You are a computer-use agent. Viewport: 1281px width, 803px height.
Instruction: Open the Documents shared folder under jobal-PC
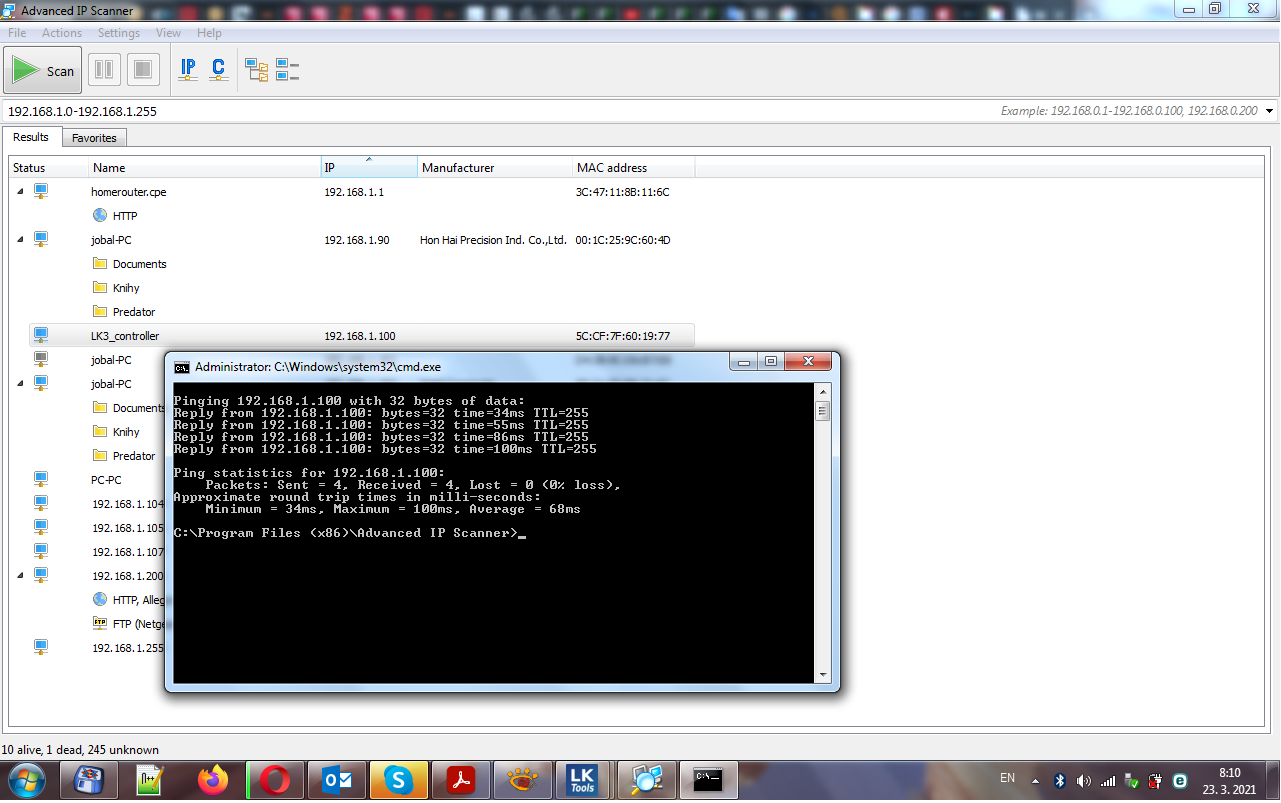pos(139,264)
